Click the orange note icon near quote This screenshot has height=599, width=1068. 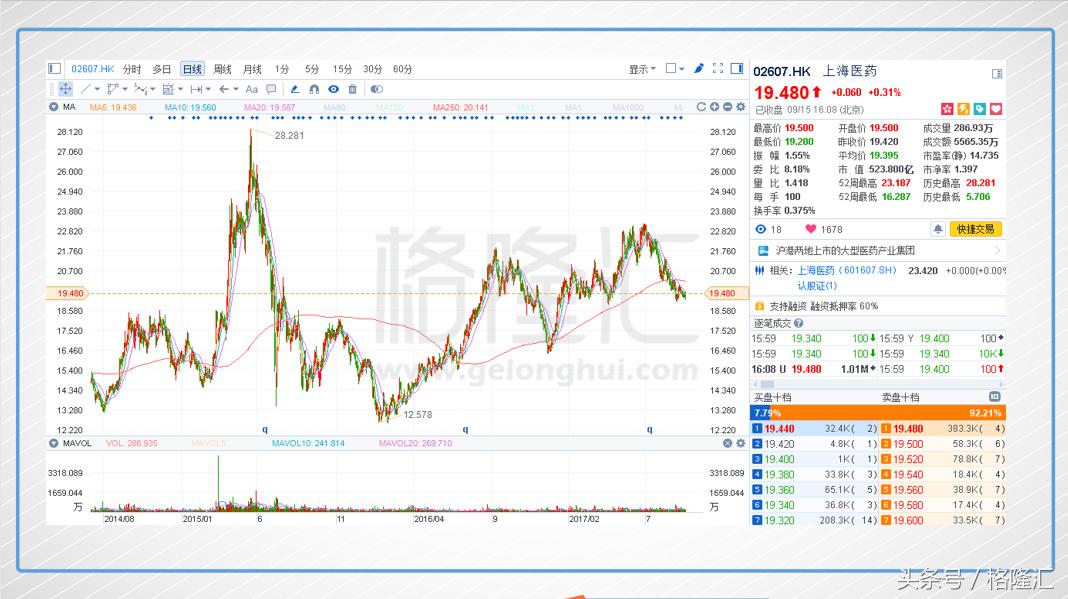point(963,109)
